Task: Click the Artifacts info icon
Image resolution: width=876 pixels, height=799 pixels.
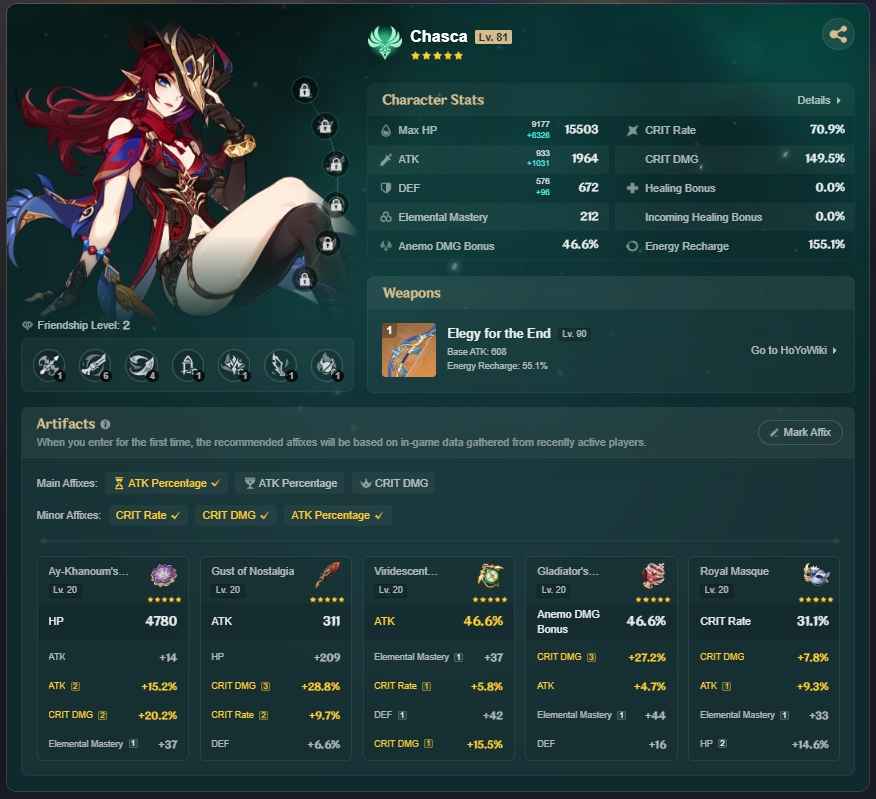Action: point(106,424)
